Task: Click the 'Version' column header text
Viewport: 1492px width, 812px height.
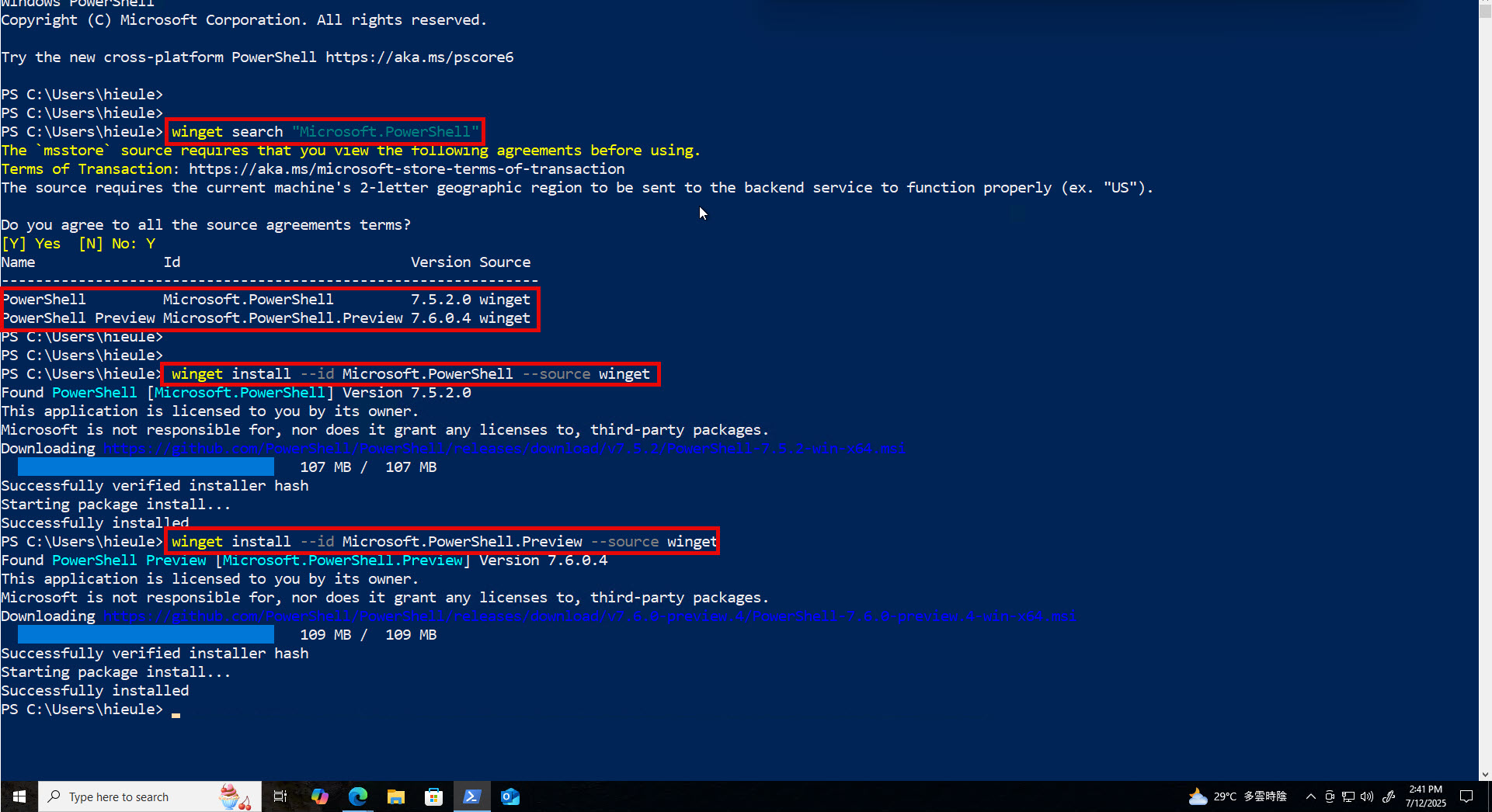Action: [440, 262]
